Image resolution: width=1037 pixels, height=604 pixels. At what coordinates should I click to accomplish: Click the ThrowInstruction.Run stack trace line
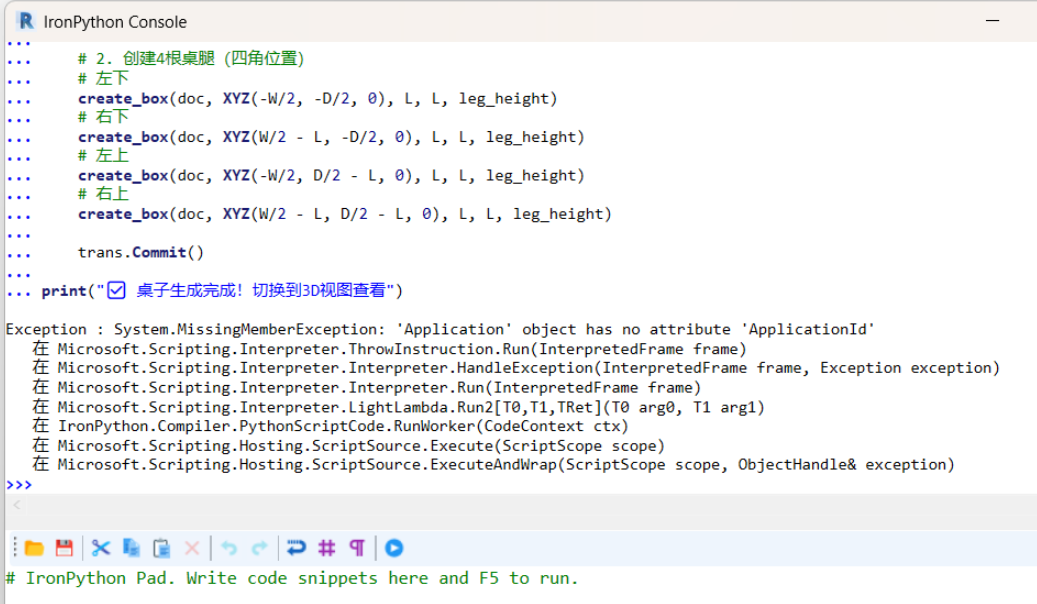[x=390, y=349]
